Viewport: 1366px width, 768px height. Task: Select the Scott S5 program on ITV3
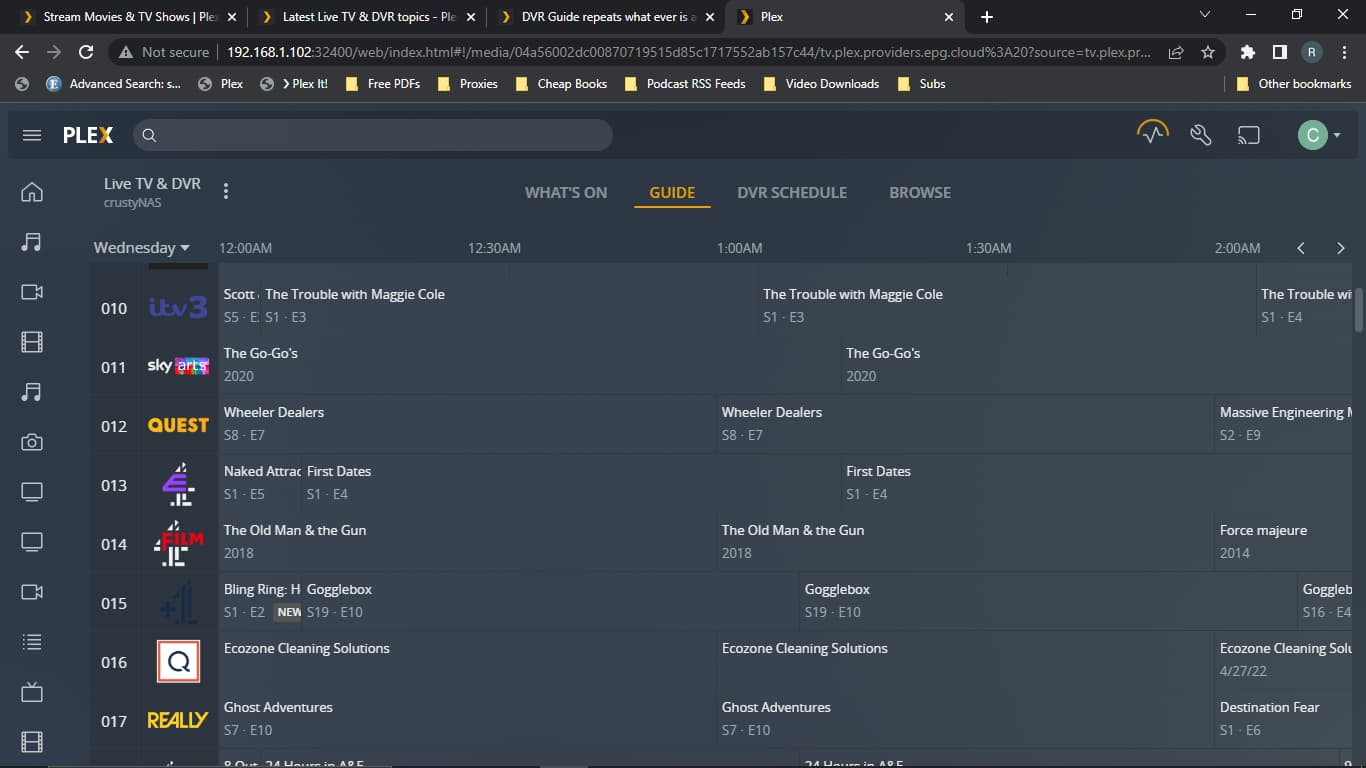point(239,305)
